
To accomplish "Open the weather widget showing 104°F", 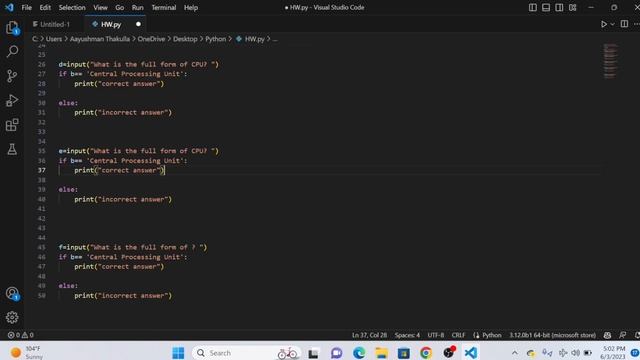I will coord(27,353).
